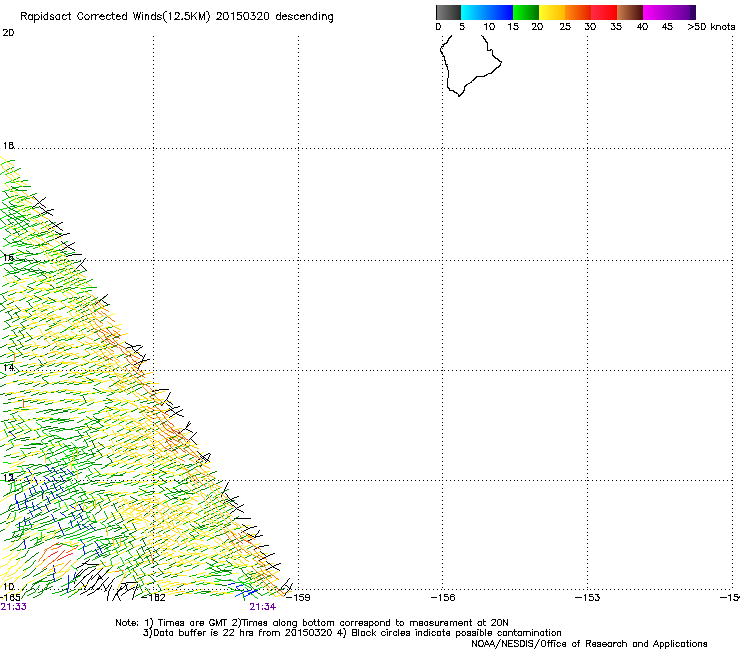Viewport: 740px width, 650px height.
Task: Click the yellow 20-25 knots legend band
Action: (552, 12)
